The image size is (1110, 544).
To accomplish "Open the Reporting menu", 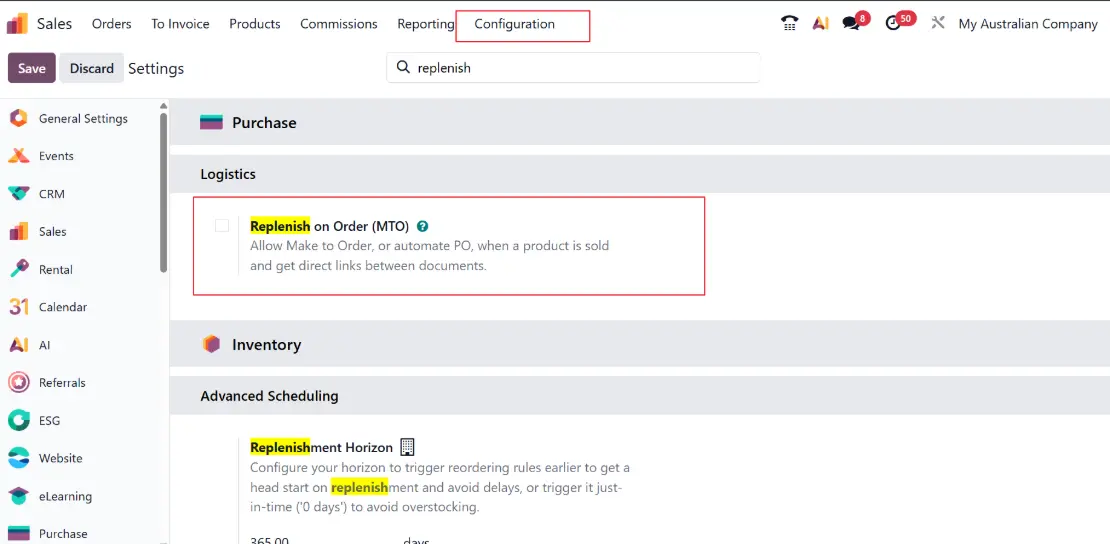I will [425, 24].
